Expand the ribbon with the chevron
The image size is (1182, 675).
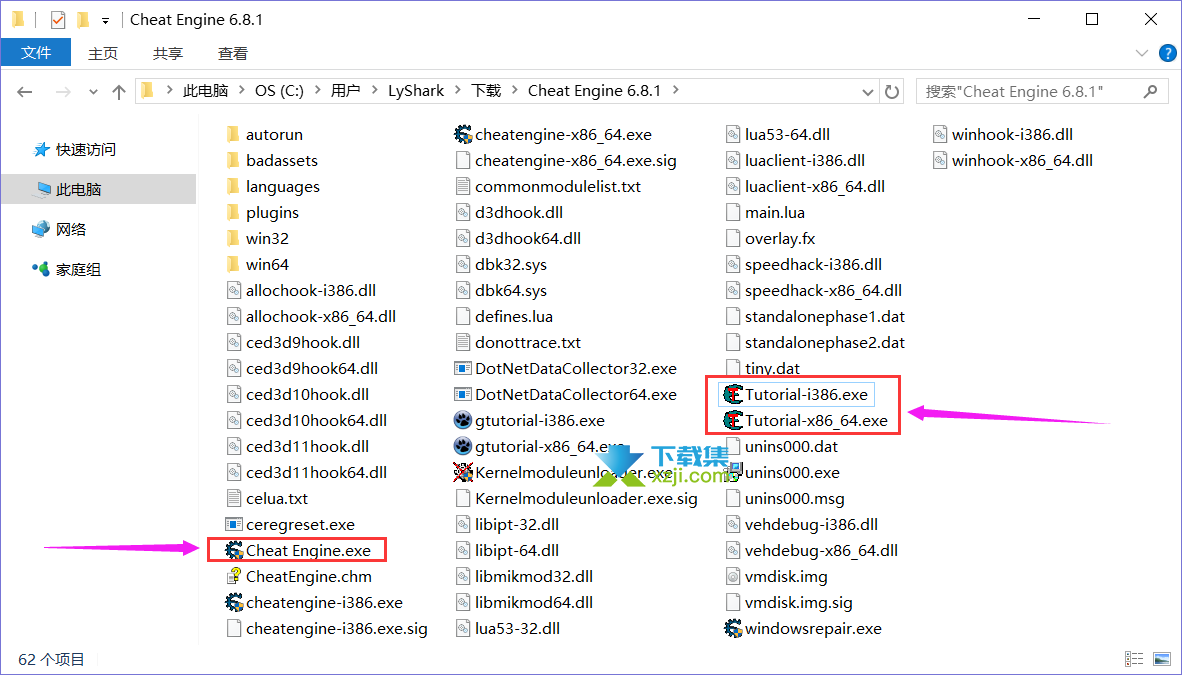[x=1142, y=53]
